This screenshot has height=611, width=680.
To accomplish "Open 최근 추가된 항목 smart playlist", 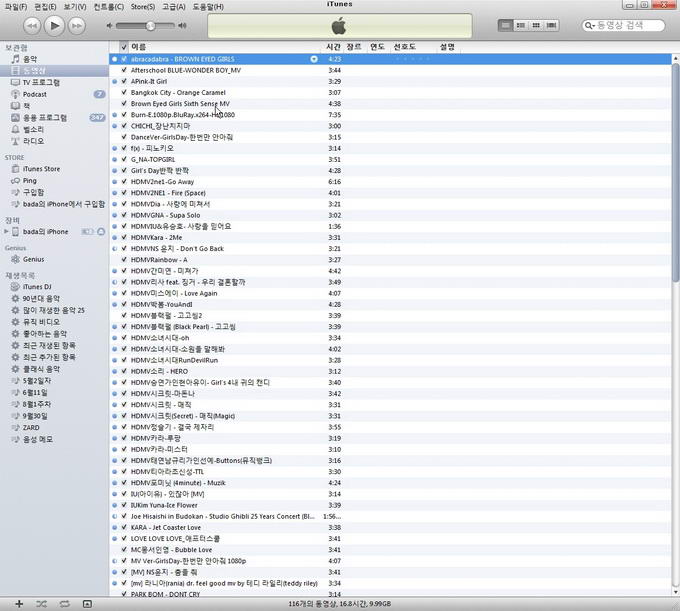I will [x=54, y=357].
